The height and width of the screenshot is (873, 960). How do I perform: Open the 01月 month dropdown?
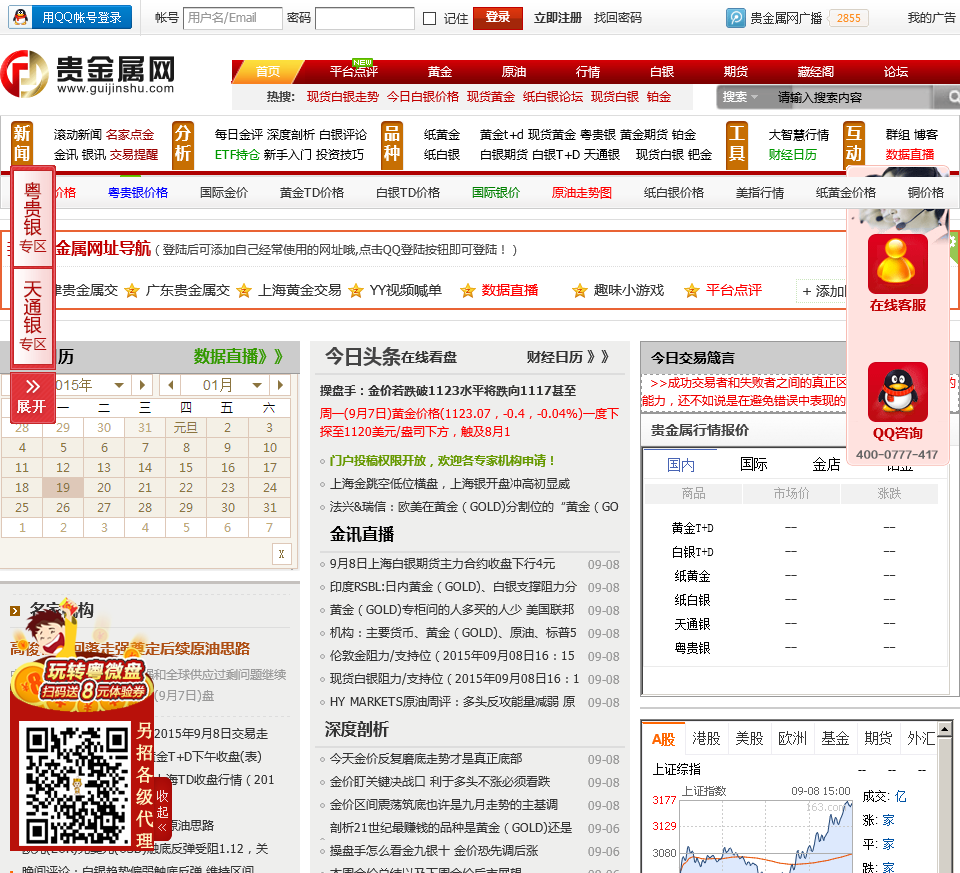pyautogui.click(x=233, y=385)
